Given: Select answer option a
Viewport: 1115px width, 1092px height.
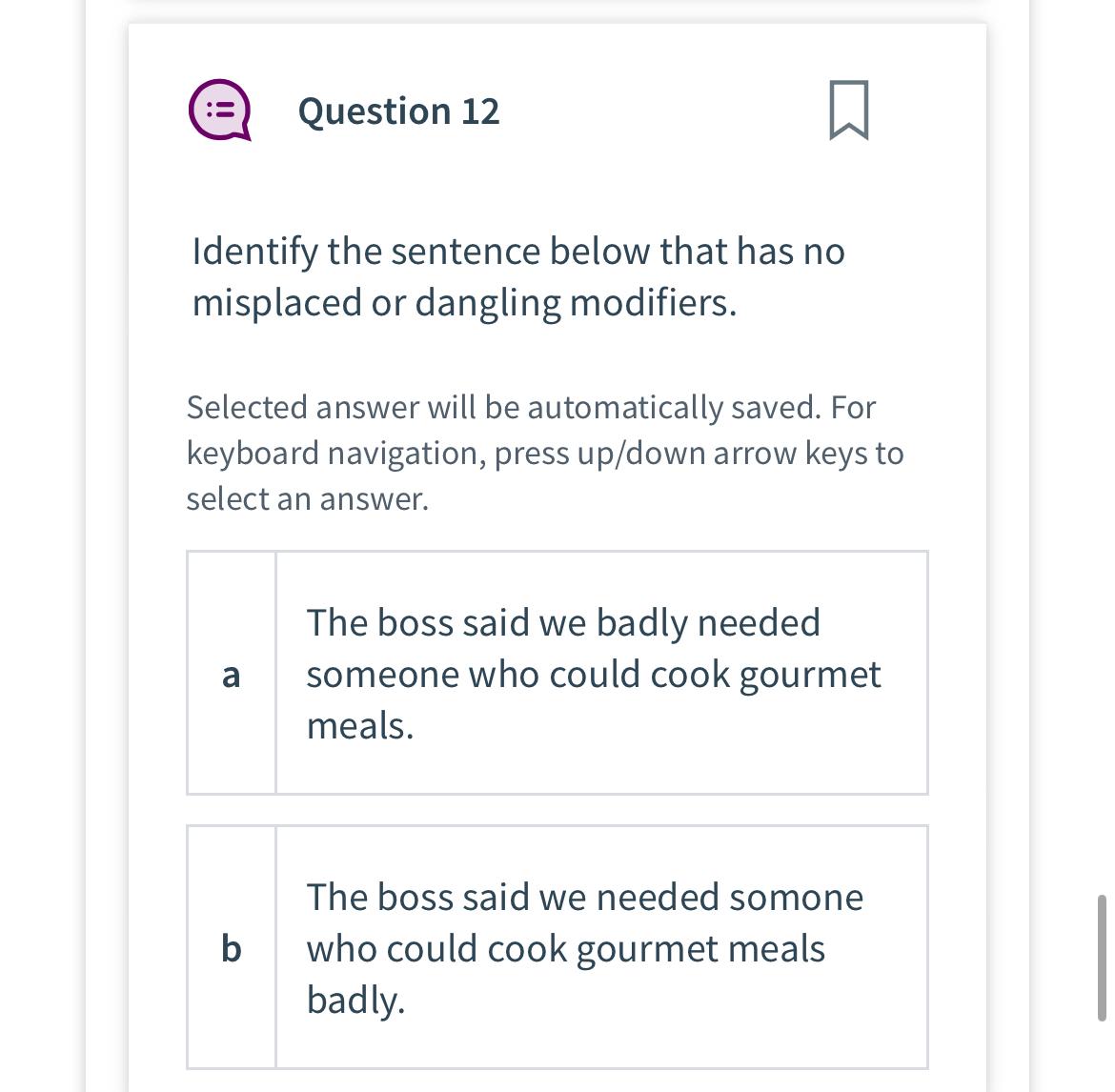Looking at the screenshot, I should [557, 673].
